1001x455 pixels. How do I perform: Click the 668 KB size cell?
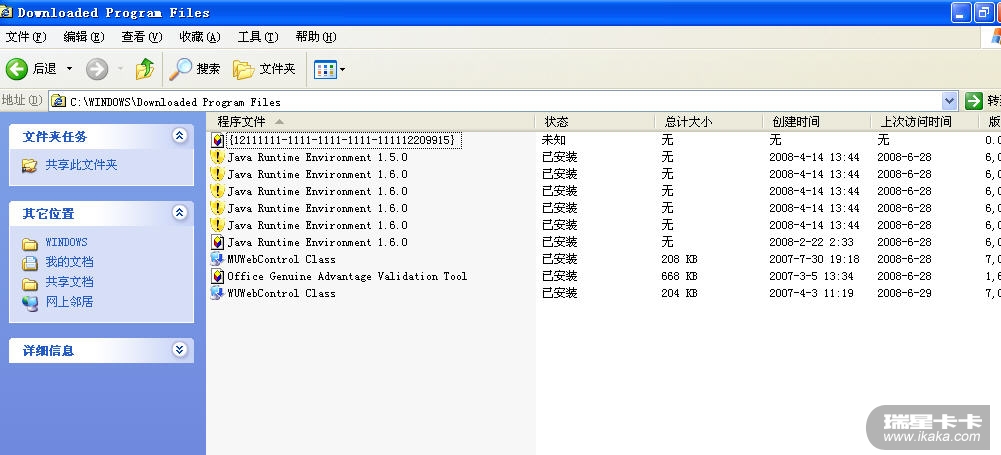(x=680, y=276)
